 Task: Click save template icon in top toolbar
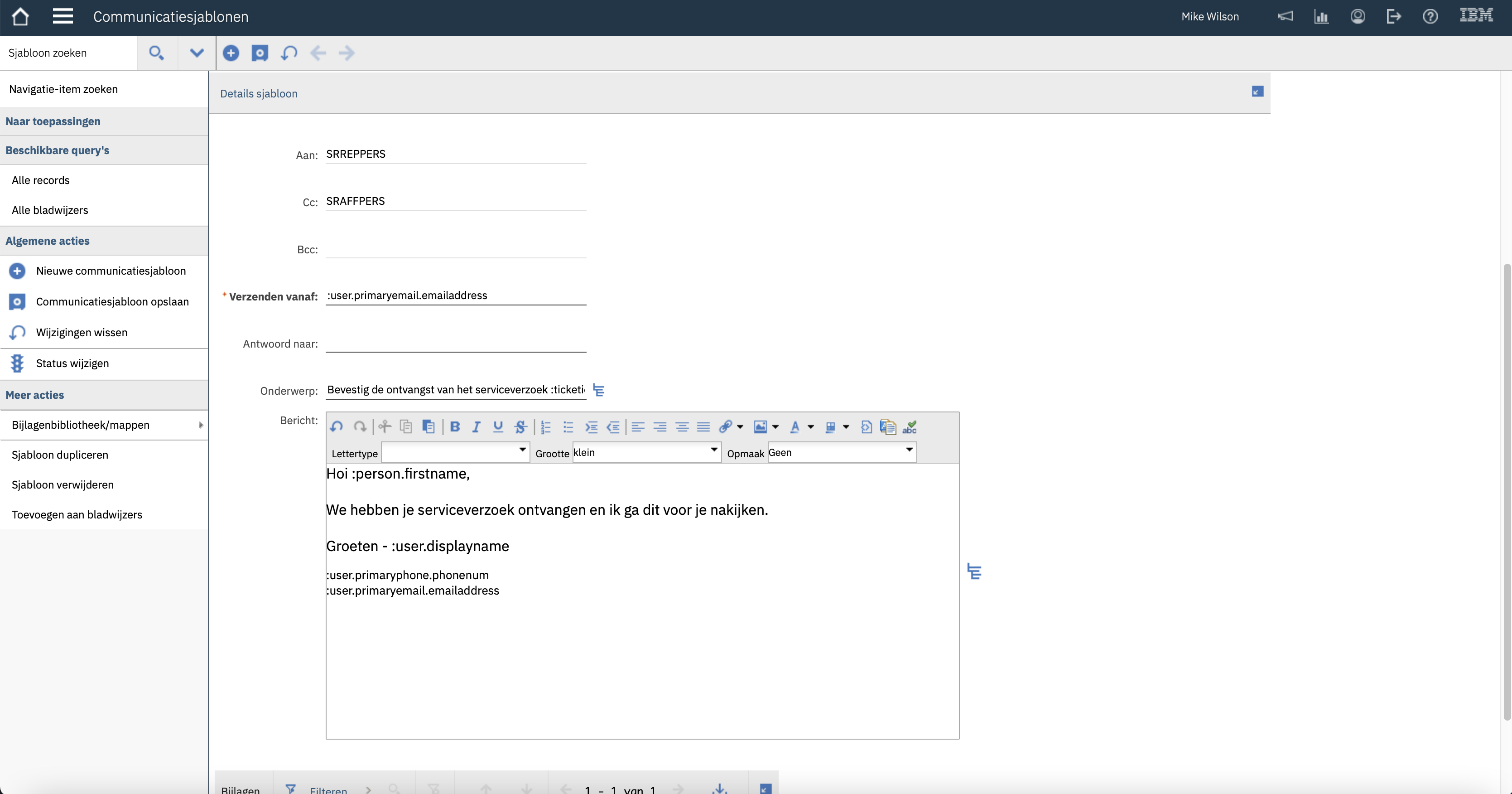(260, 53)
